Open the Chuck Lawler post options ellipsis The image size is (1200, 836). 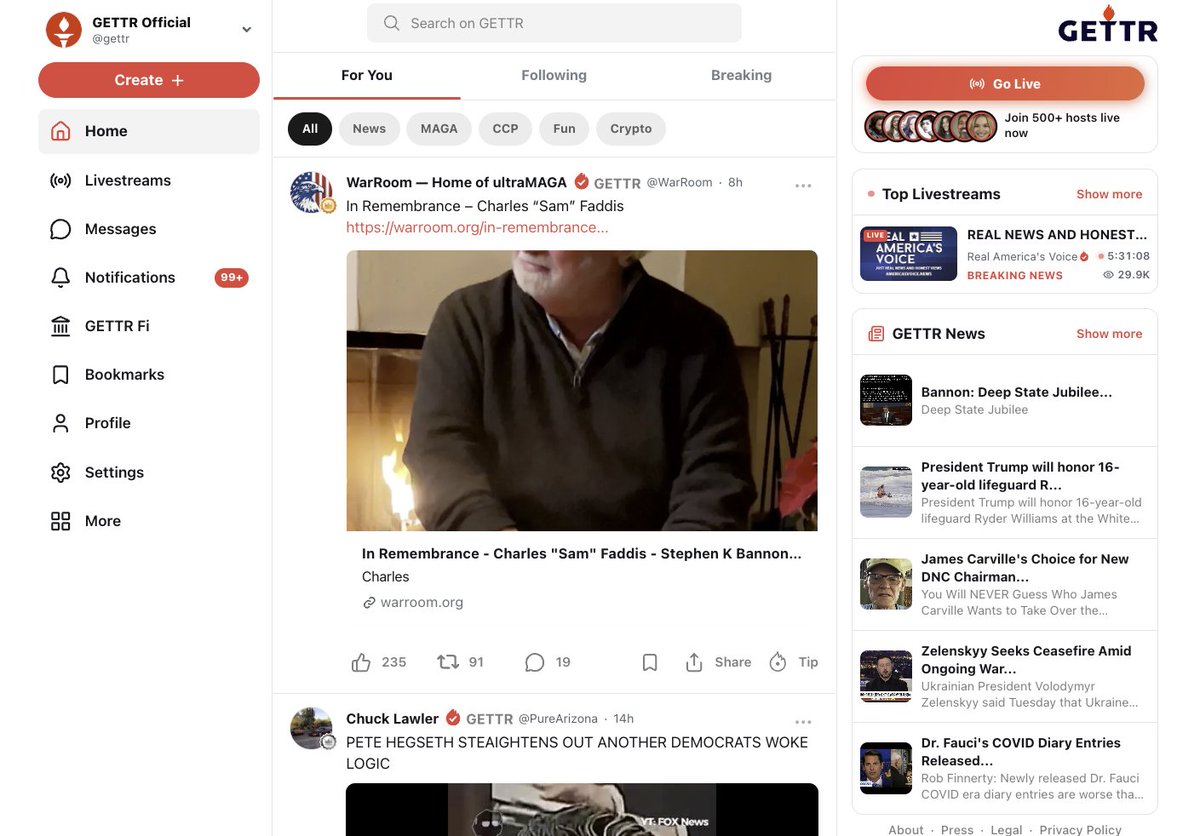803,722
